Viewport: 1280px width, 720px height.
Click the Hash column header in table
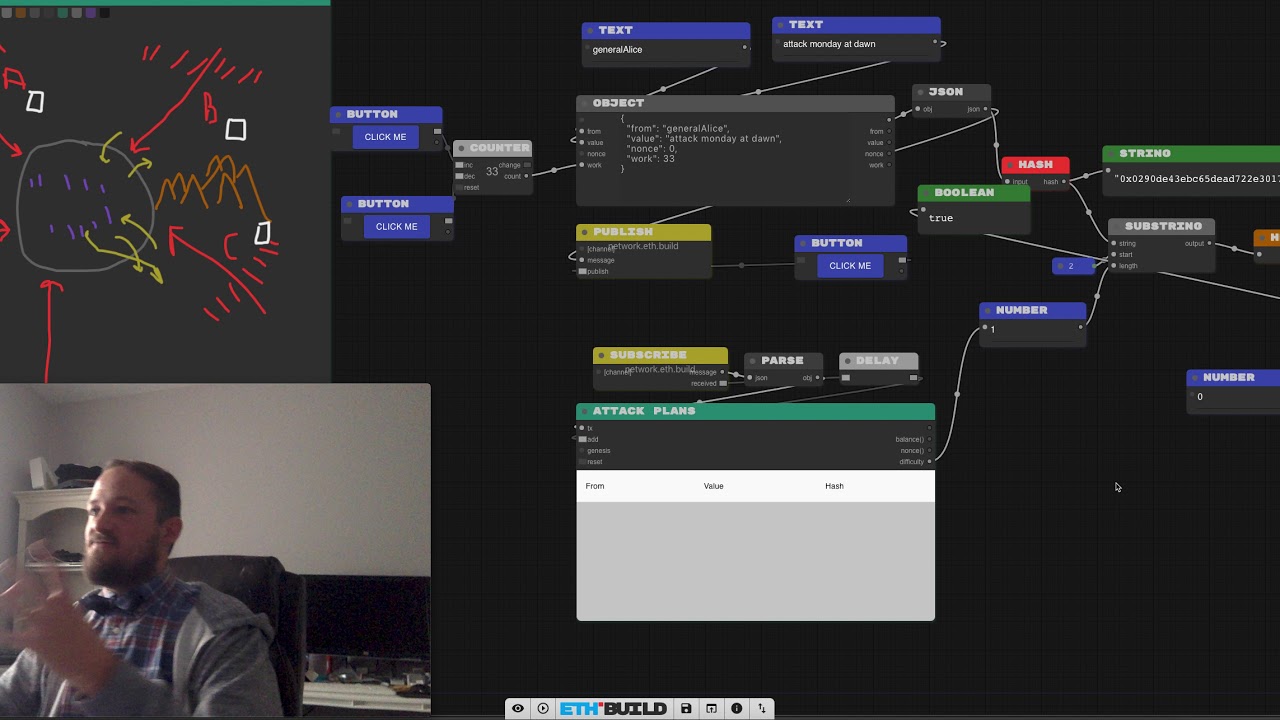click(x=834, y=486)
